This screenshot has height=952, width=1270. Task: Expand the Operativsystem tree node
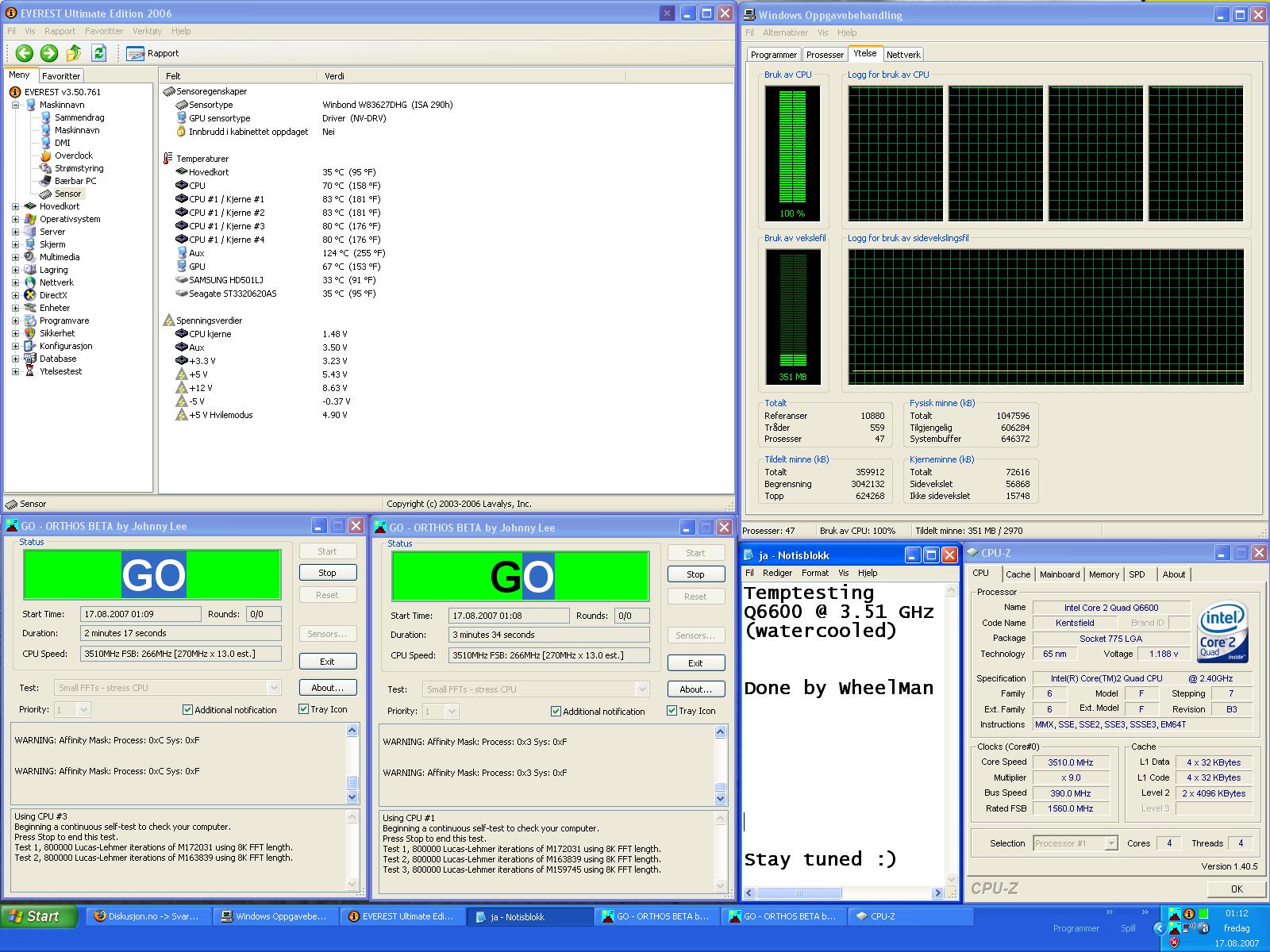[15, 219]
